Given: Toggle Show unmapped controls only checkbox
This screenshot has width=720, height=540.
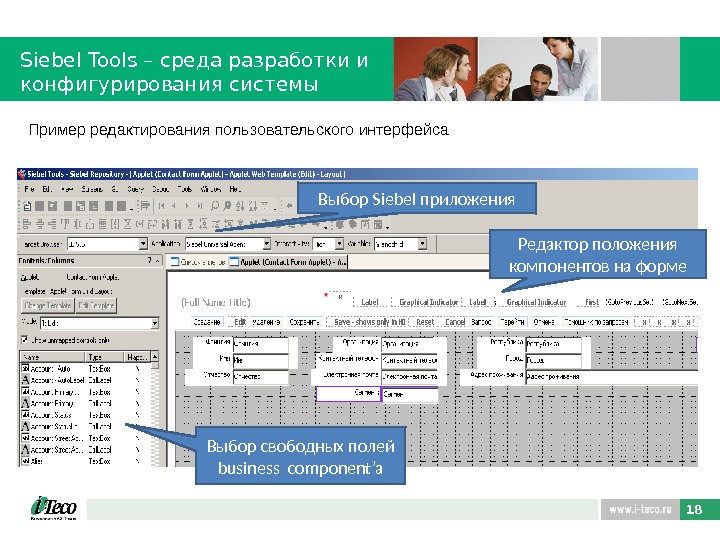Looking at the screenshot, I should 25,340.
